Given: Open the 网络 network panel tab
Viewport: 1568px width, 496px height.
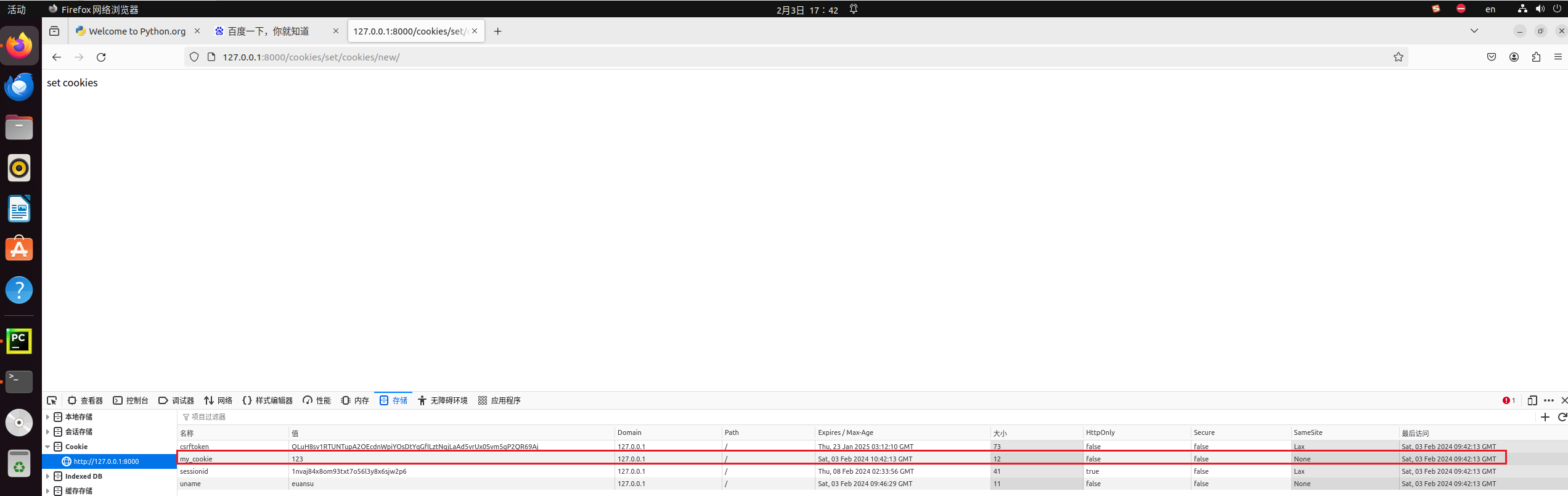Looking at the screenshot, I should [218, 400].
